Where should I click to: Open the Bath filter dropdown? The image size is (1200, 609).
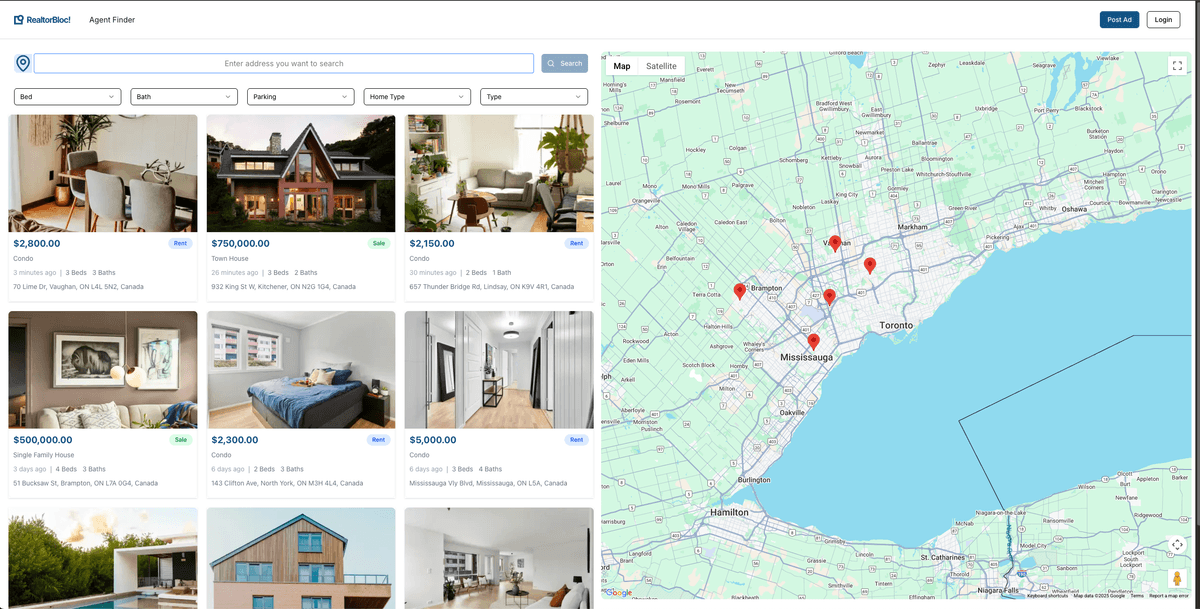pyautogui.click(x=184, y=97)
